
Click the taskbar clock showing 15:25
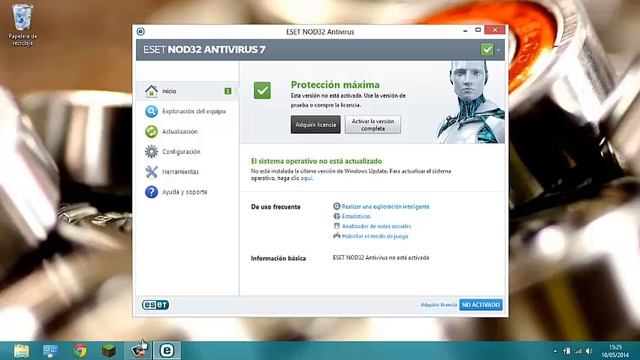[x=615, y=351]
